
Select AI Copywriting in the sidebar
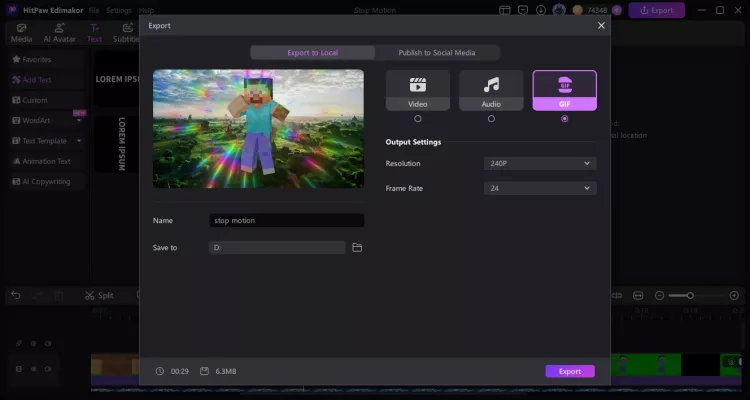pos(46,182)
